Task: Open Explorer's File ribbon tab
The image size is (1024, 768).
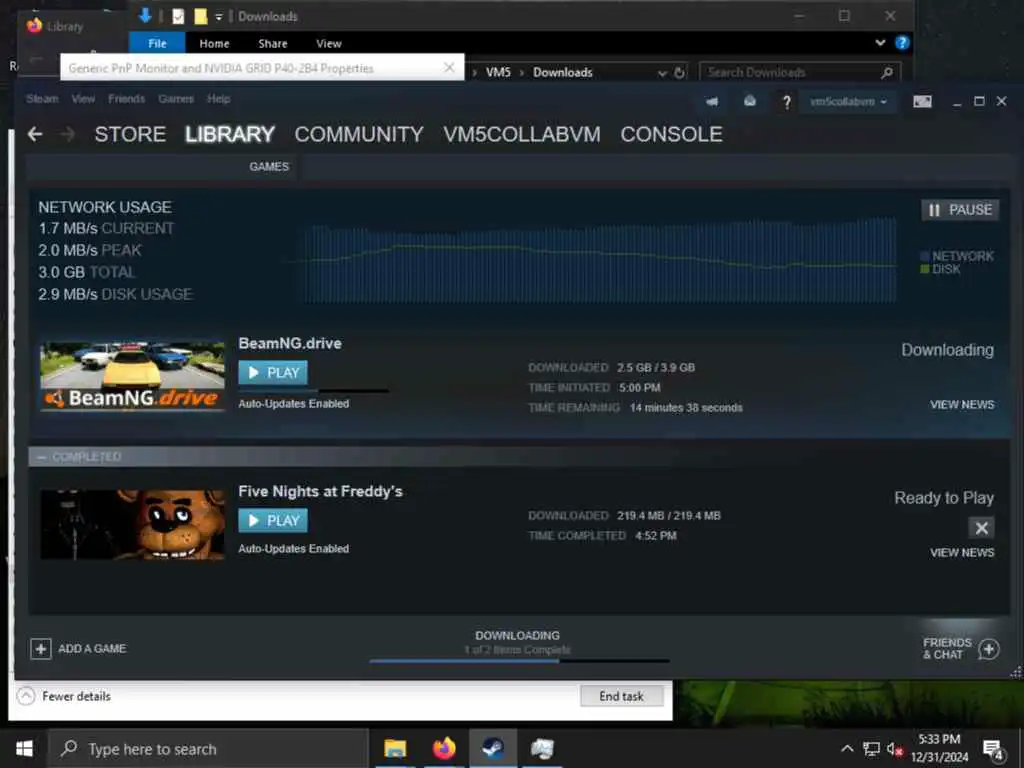Action: click(157, 43)
